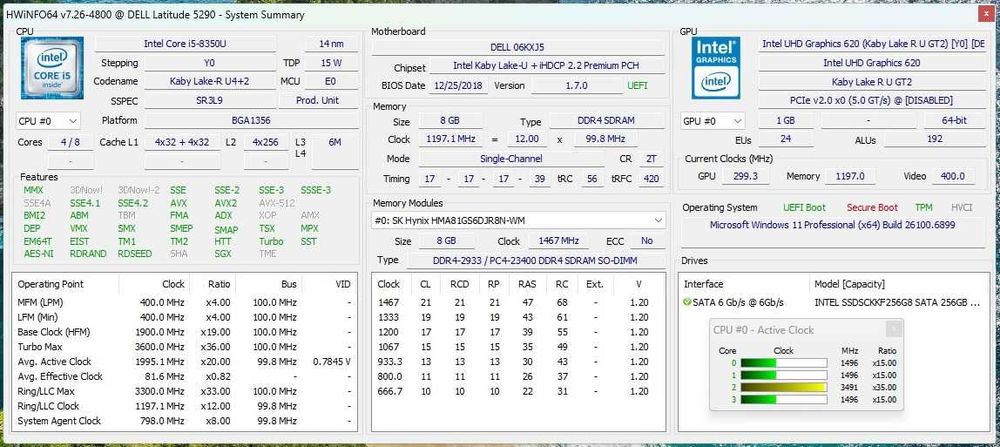Select the 666.7 memory timing row

tap(517, 391)
